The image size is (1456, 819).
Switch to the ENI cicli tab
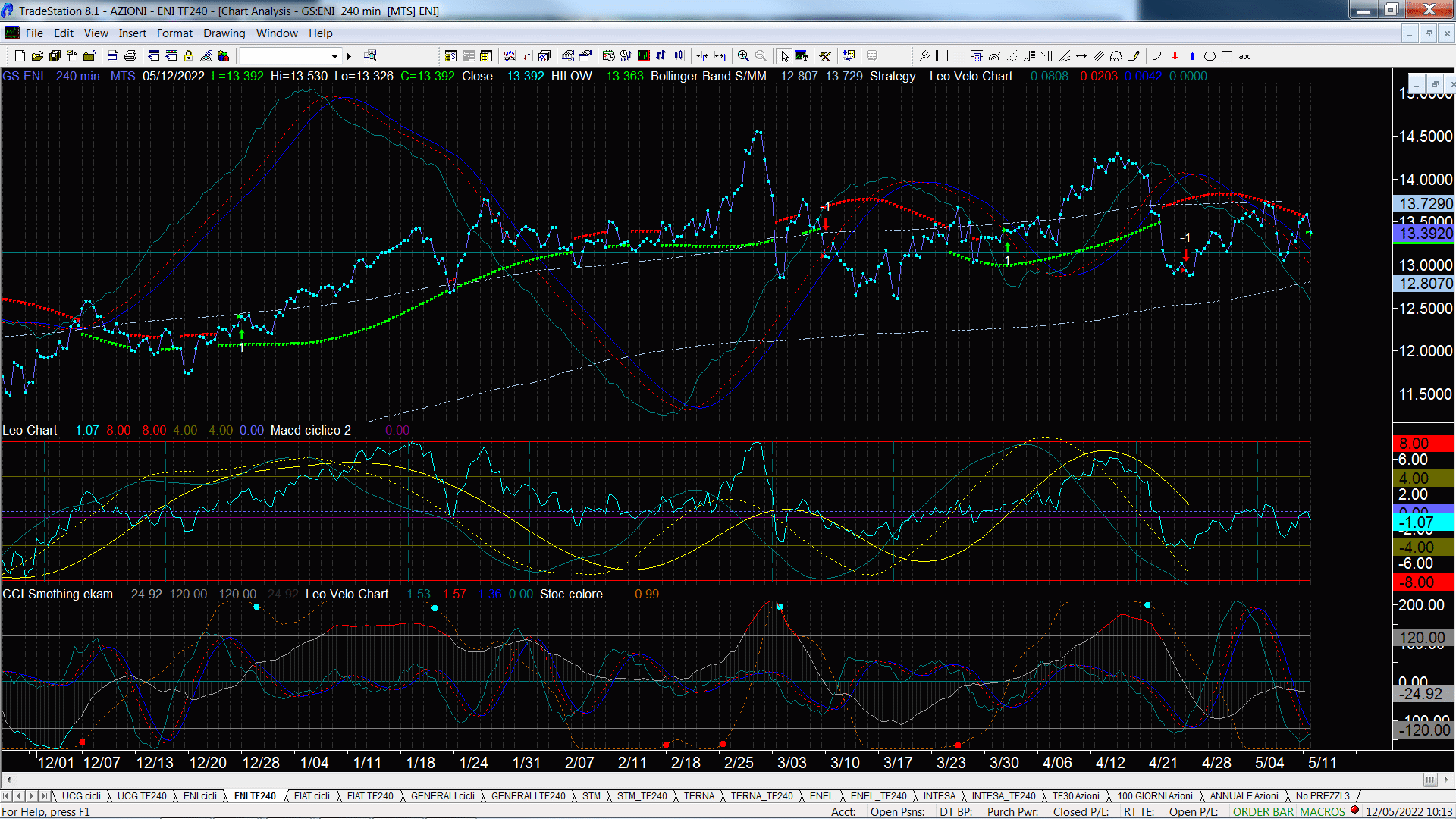coord(200,795)
